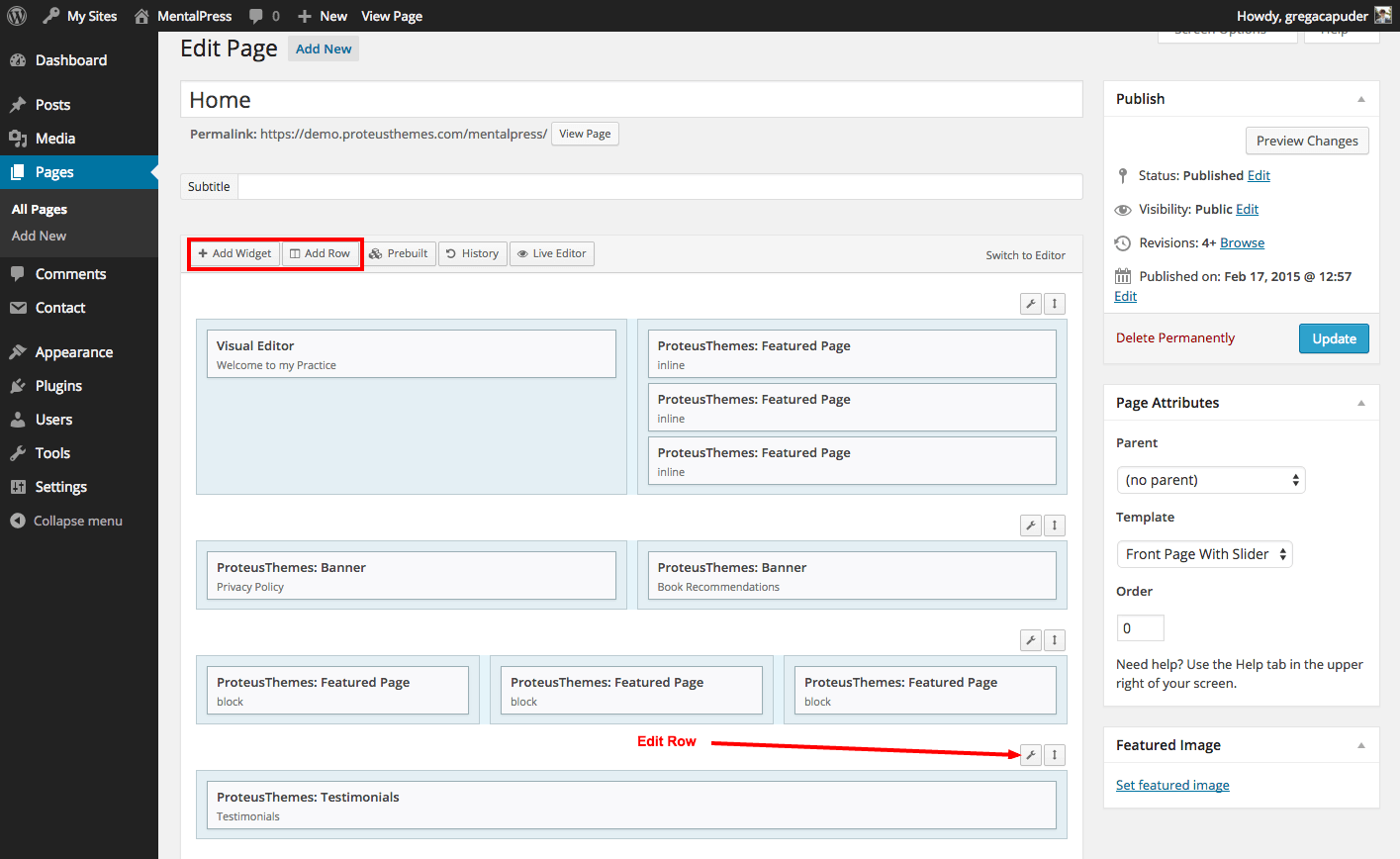Image resolution: width=1400 pixels, height=859 pixels.
Task: Collapse the Featured Image panel
Action: (1361, 745)
